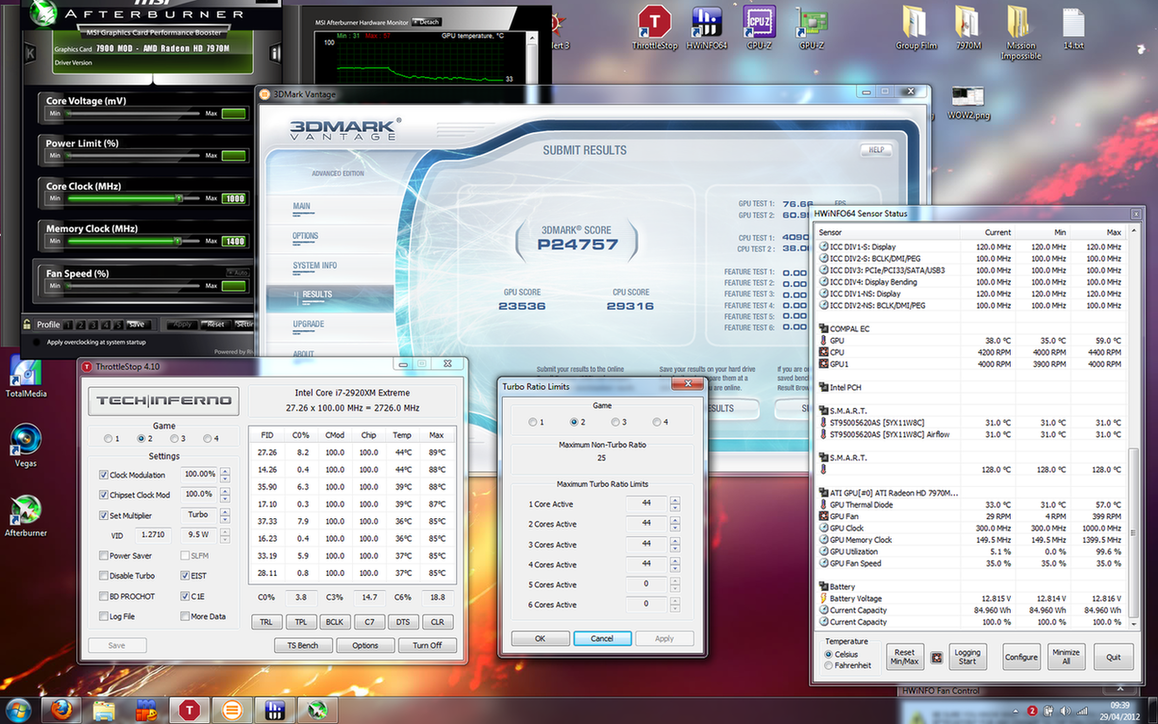Open the ThrottleStop desktop shortcut
The image size is (1158, 724).
coord(654,28)
